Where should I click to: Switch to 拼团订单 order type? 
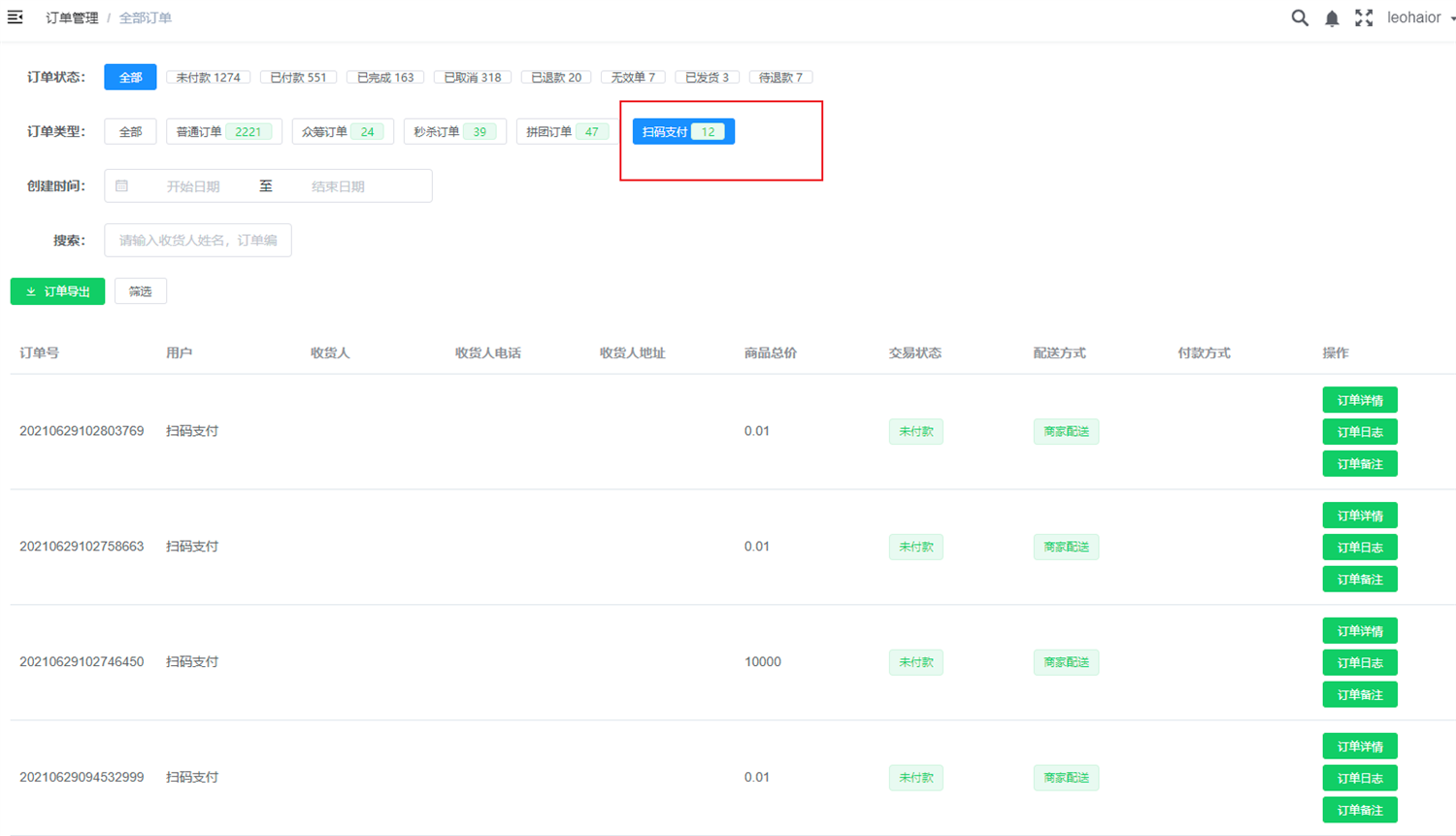[x=563, y=132]
